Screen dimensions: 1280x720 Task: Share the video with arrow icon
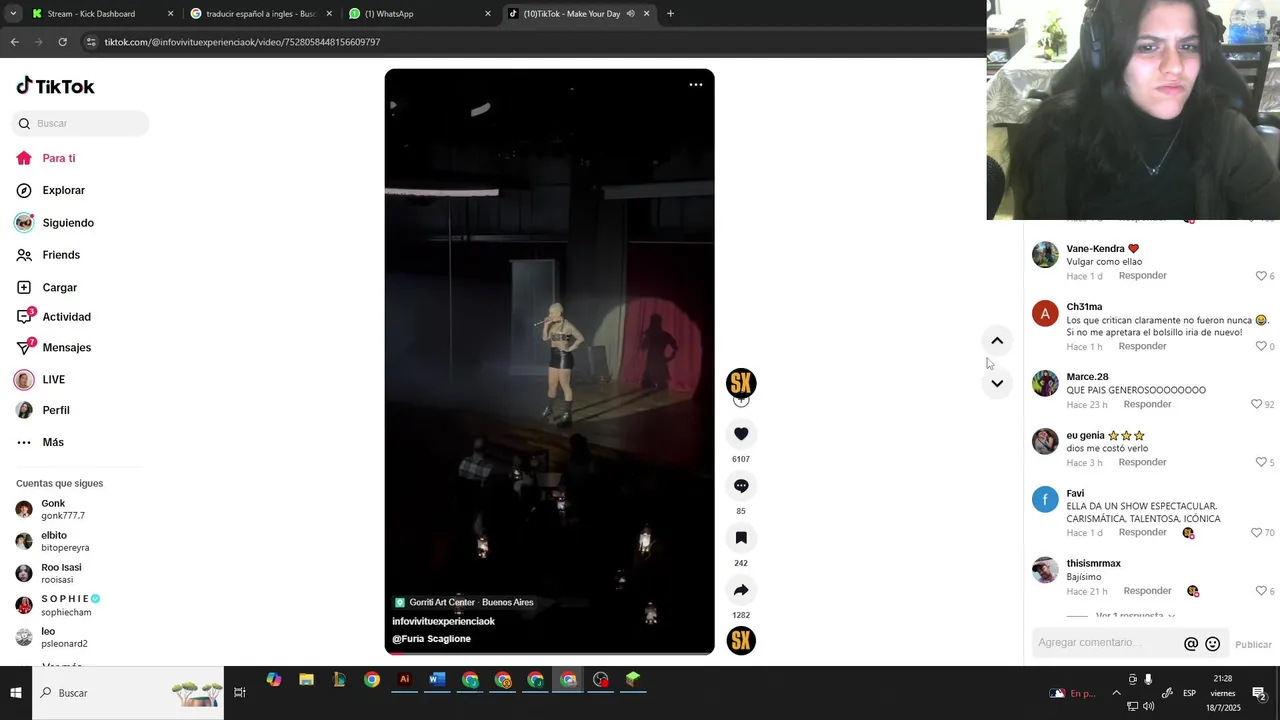(741, 590)
